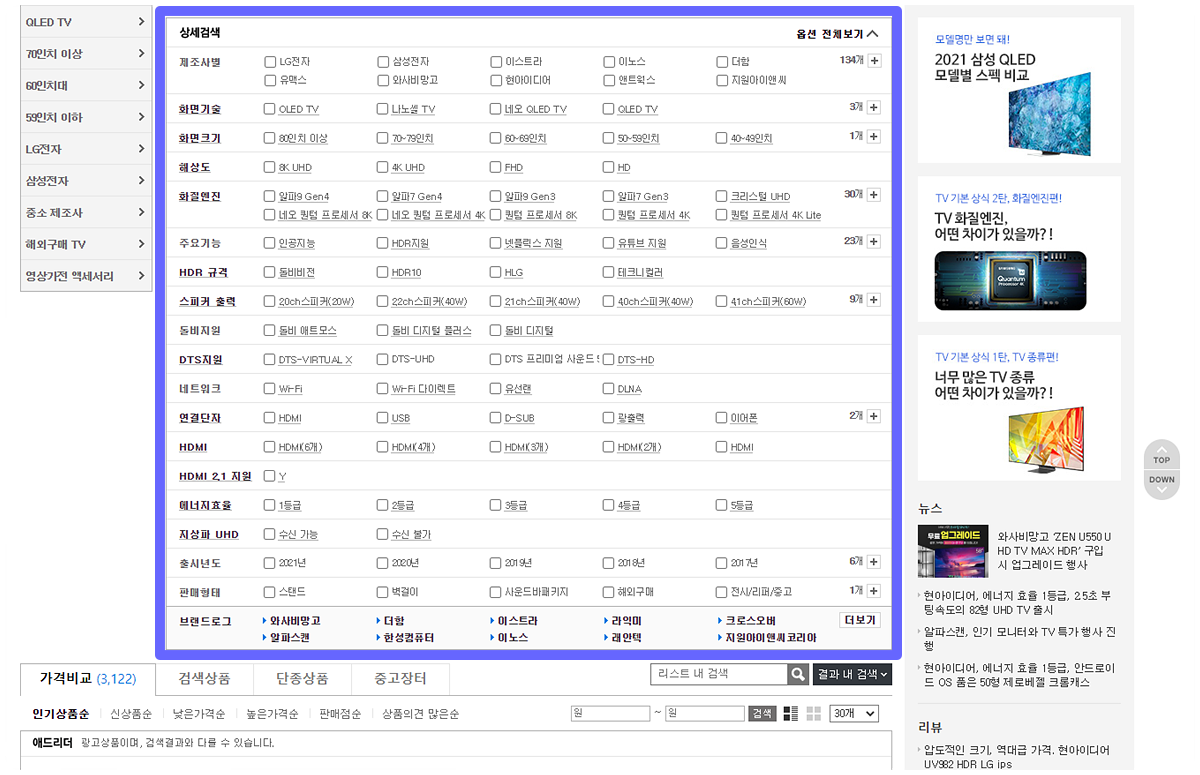Viewport: 1200px width, 775px height.
Task: Click the plus icon in 주요기능 row
Action: click(874, 241)
